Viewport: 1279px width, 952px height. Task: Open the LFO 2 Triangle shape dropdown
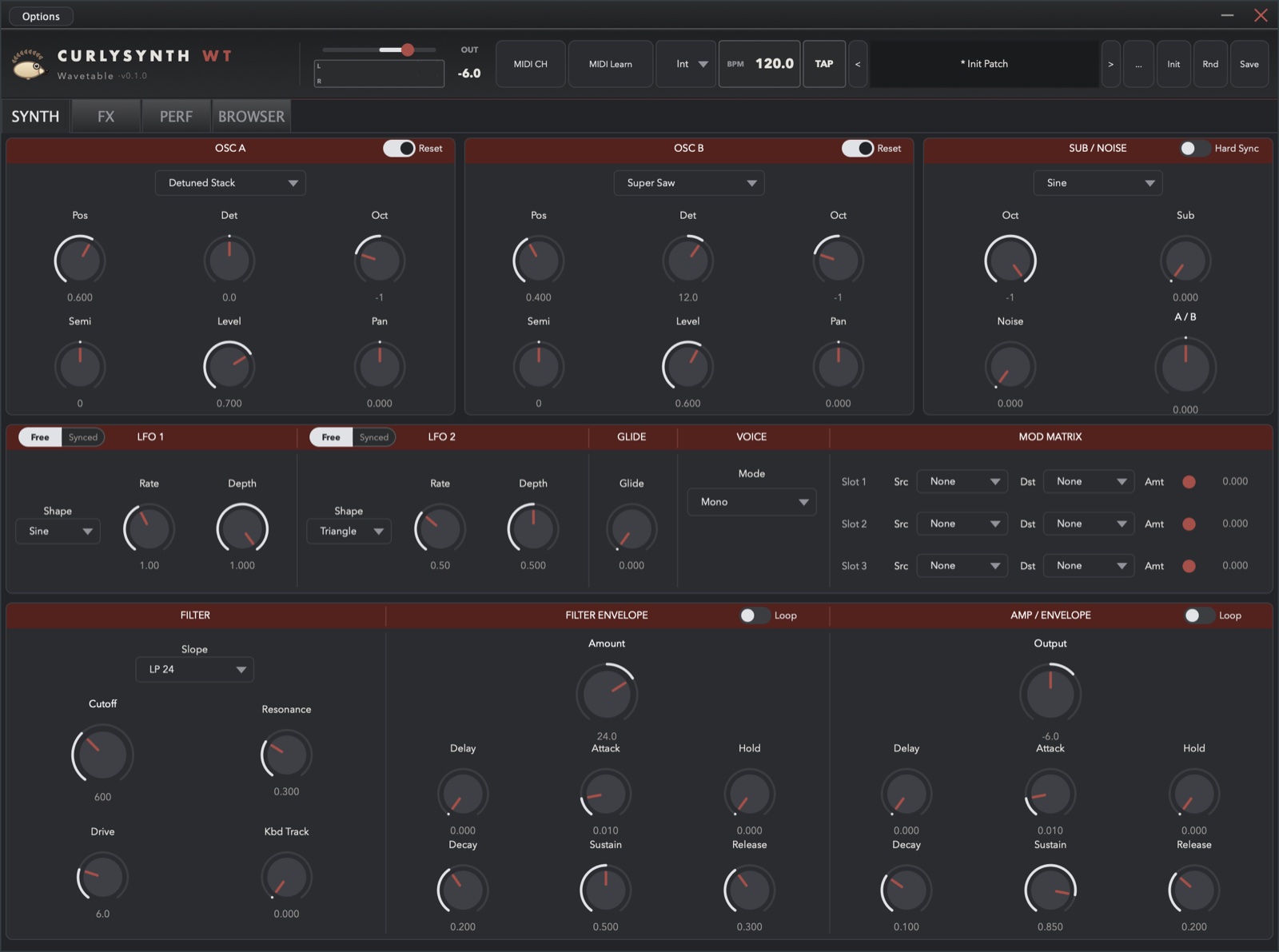349,532
